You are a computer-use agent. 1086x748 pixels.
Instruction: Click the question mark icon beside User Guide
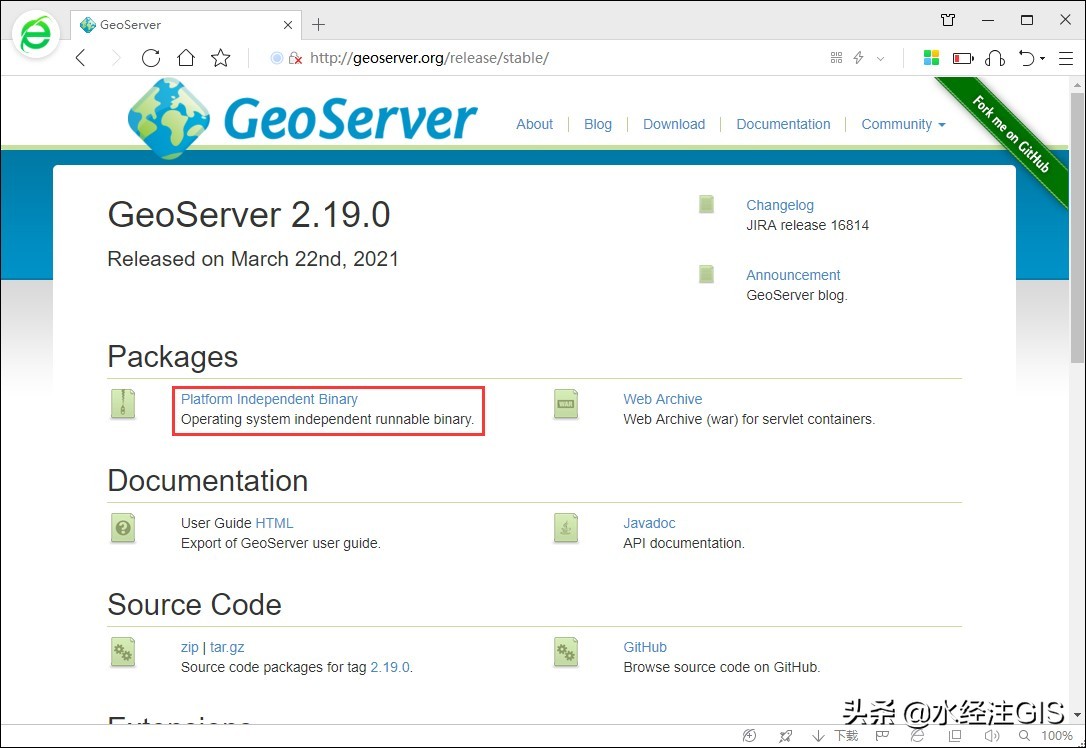pos(123,528)
